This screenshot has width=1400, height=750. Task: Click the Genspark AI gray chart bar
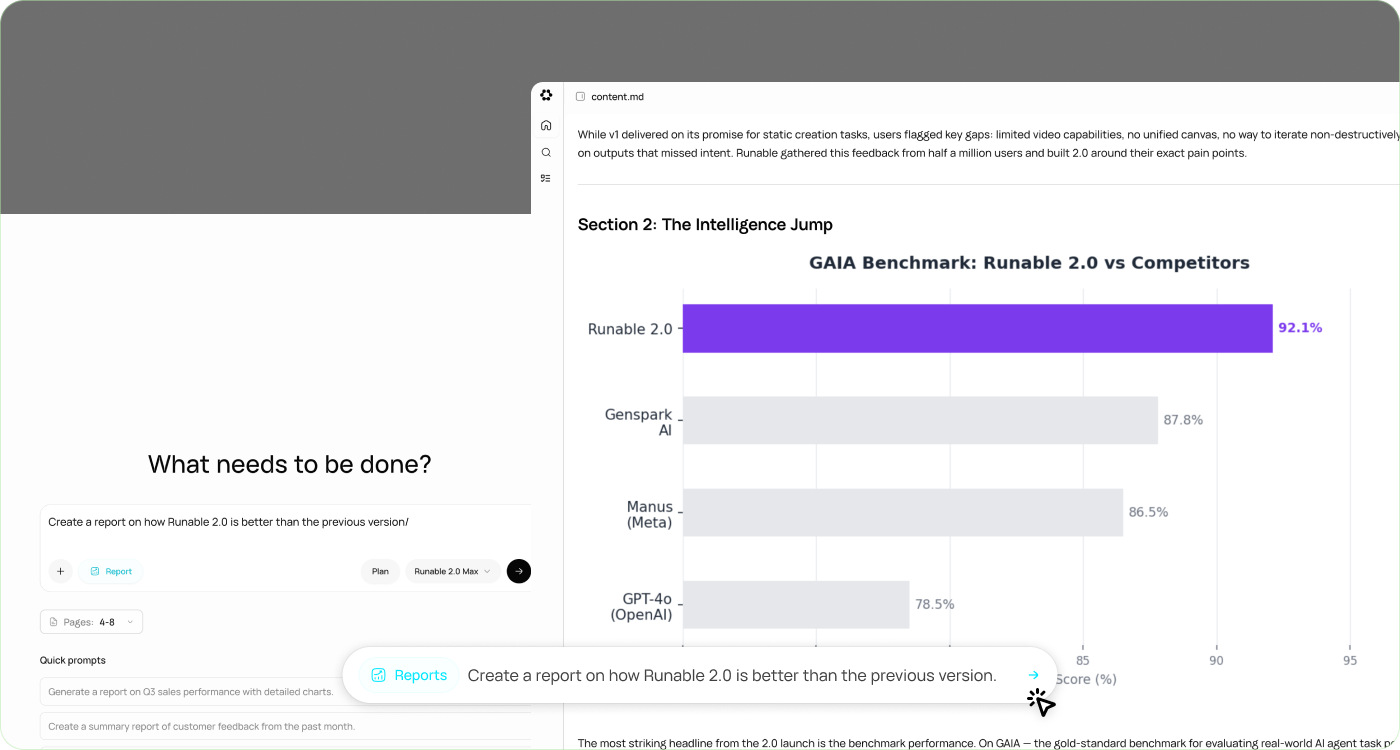click(x=919, y=420)
